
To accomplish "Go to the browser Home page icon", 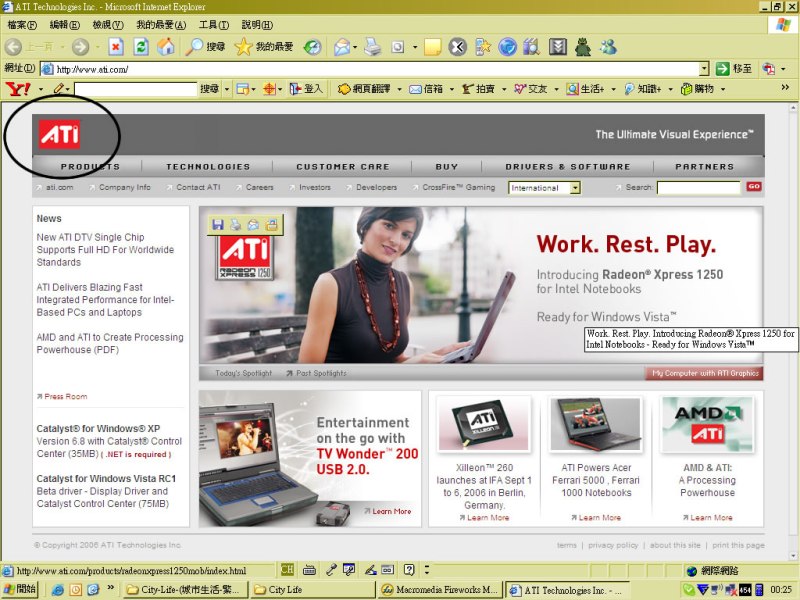I will 166,47.
